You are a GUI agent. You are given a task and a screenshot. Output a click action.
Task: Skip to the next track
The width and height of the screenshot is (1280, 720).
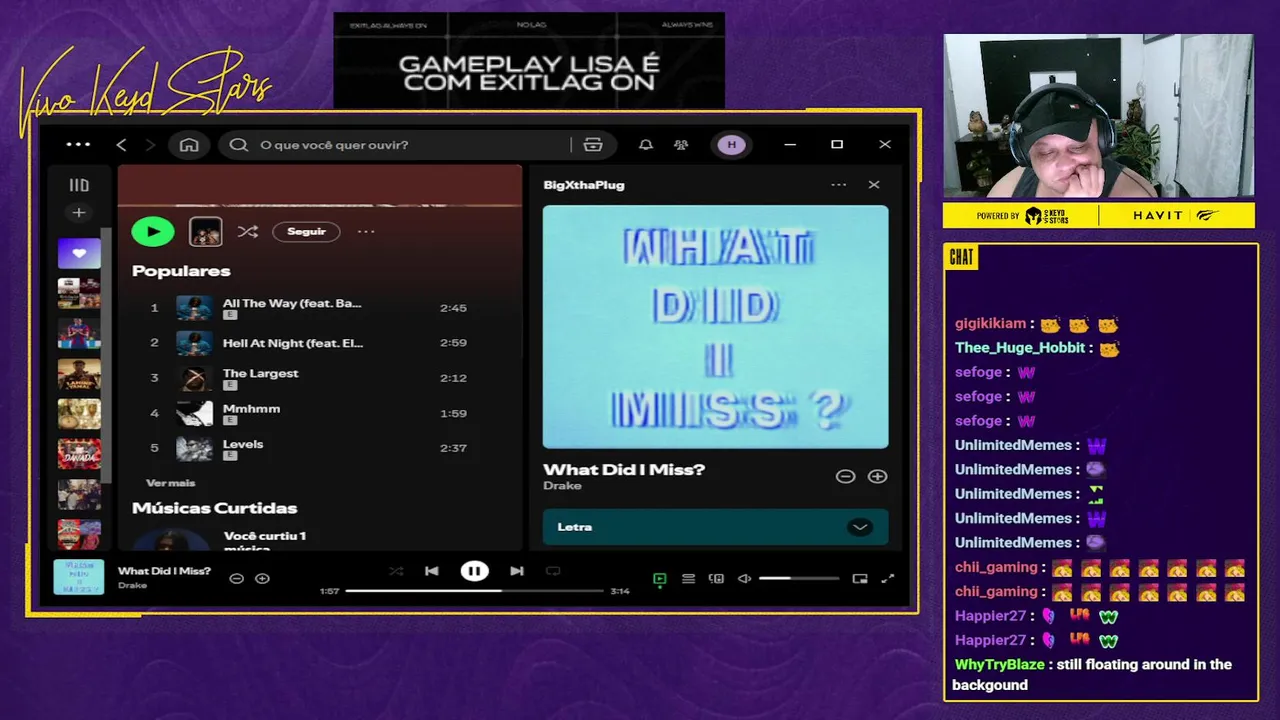(x=517, y=571)
